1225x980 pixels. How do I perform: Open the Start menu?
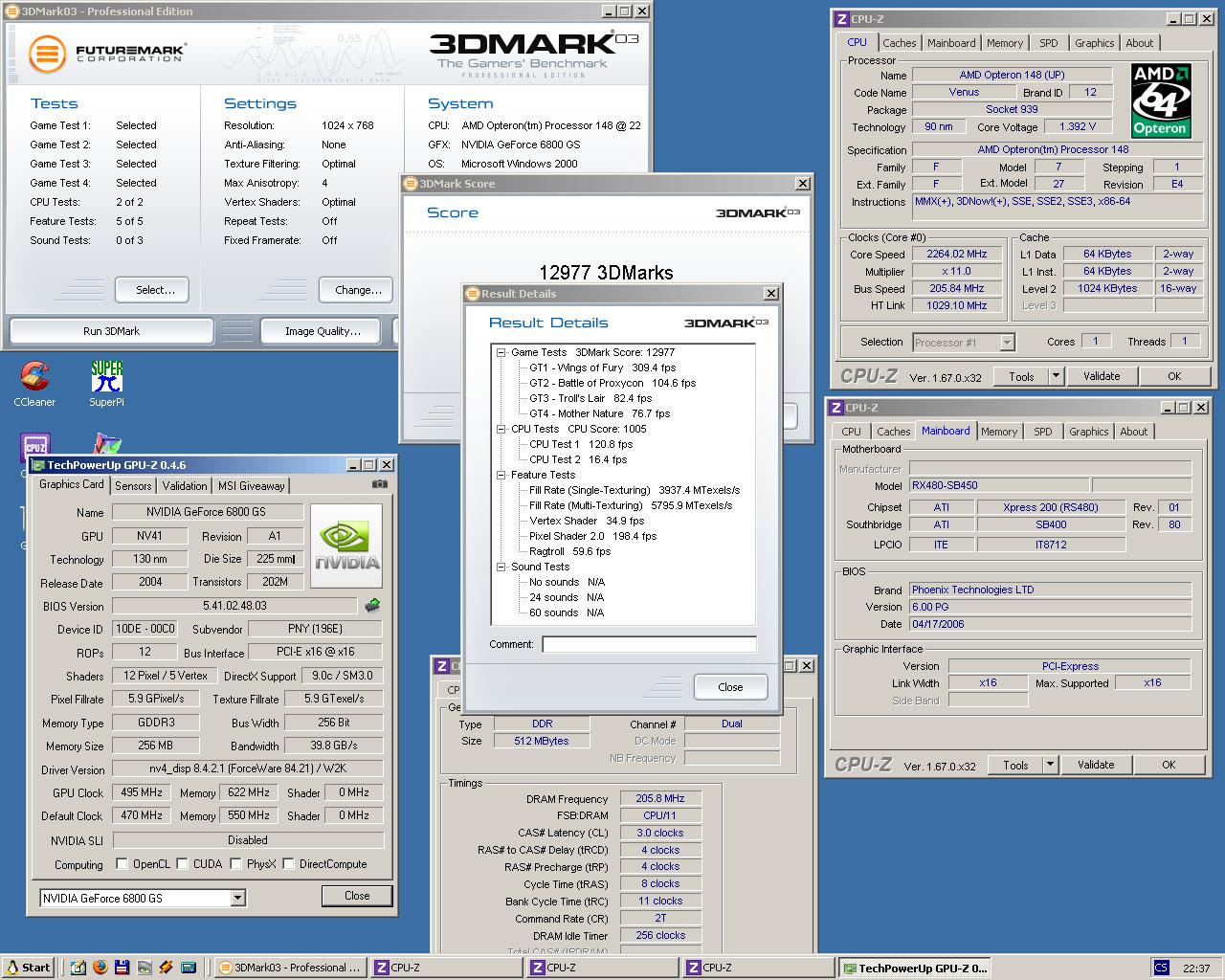28,968
